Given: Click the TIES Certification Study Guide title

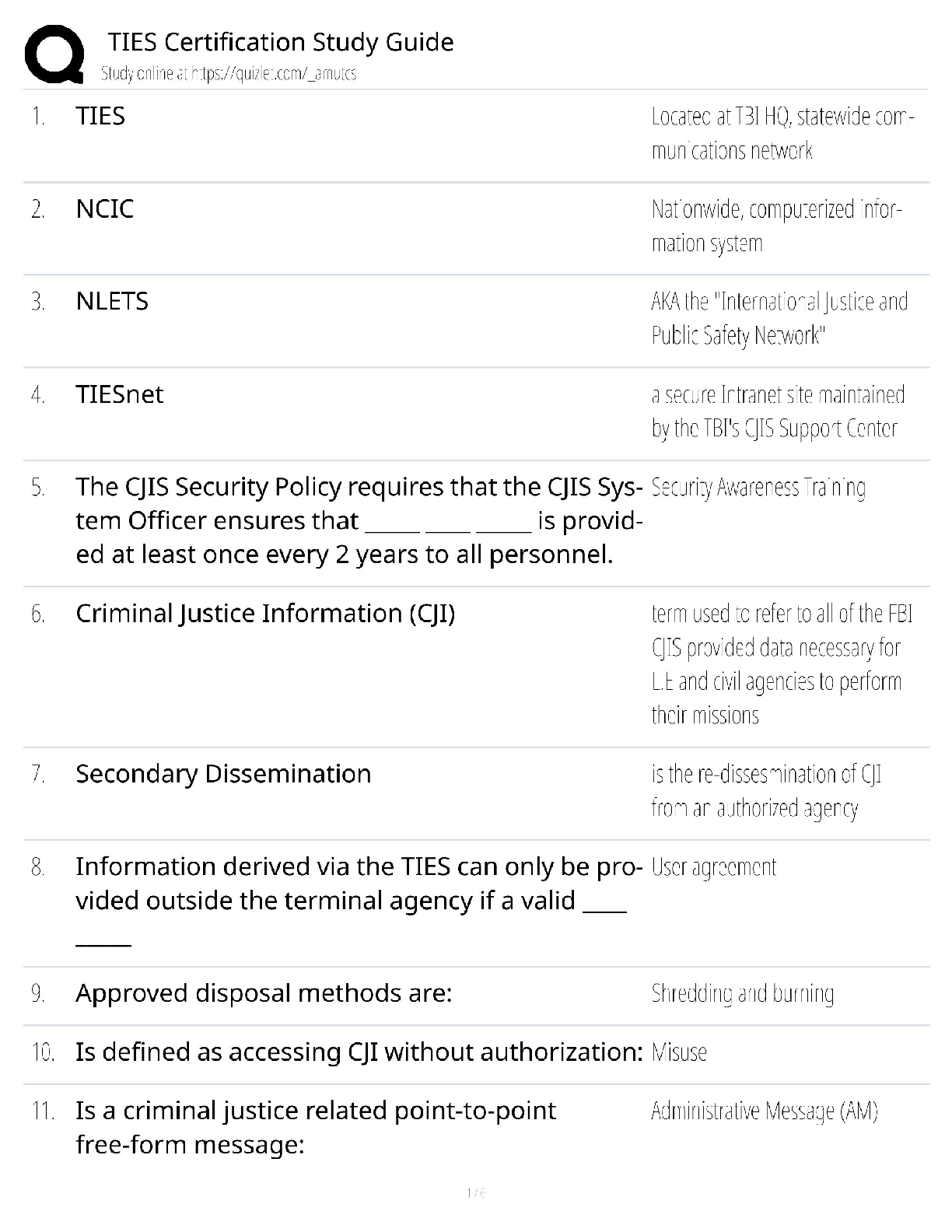Looking at the screenshot, I should 280,42.
